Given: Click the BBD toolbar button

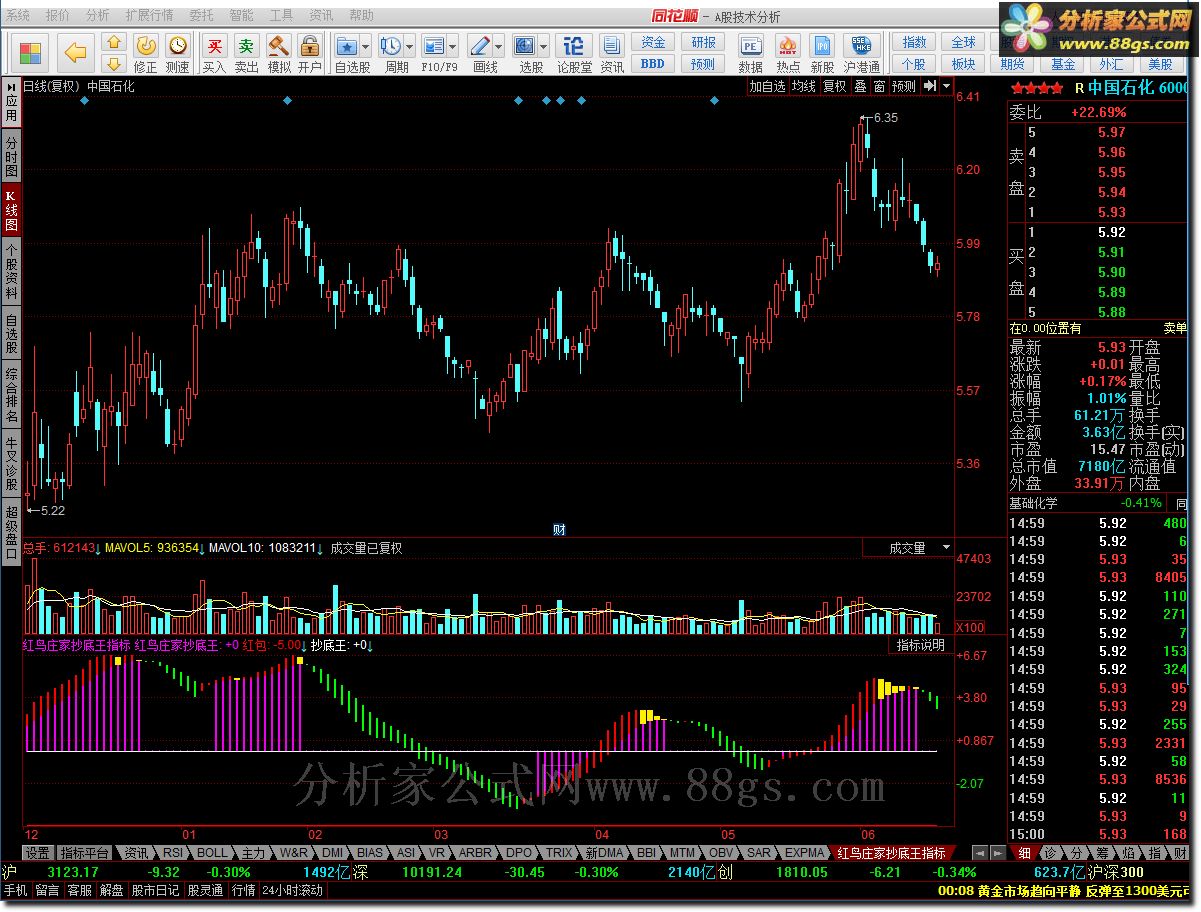Looking at the screenshot, I should click(653, 64).
